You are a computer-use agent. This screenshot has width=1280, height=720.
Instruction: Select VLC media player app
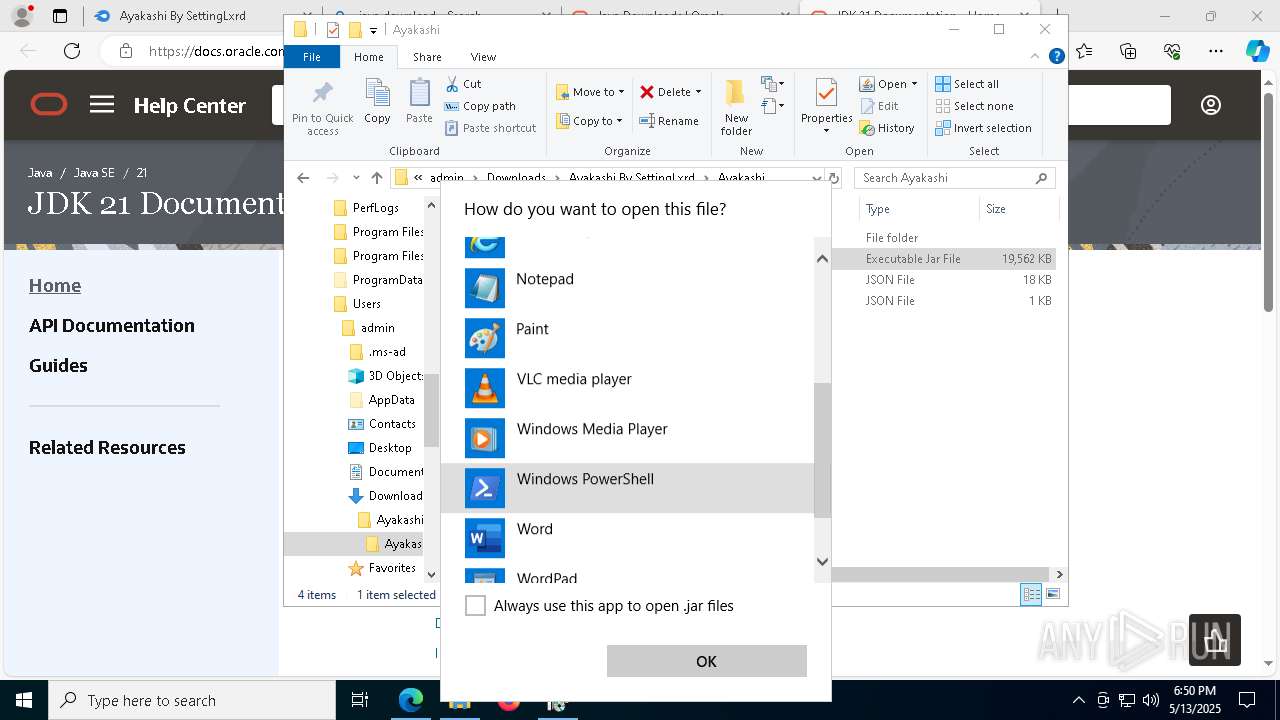[x=627, y=388]
